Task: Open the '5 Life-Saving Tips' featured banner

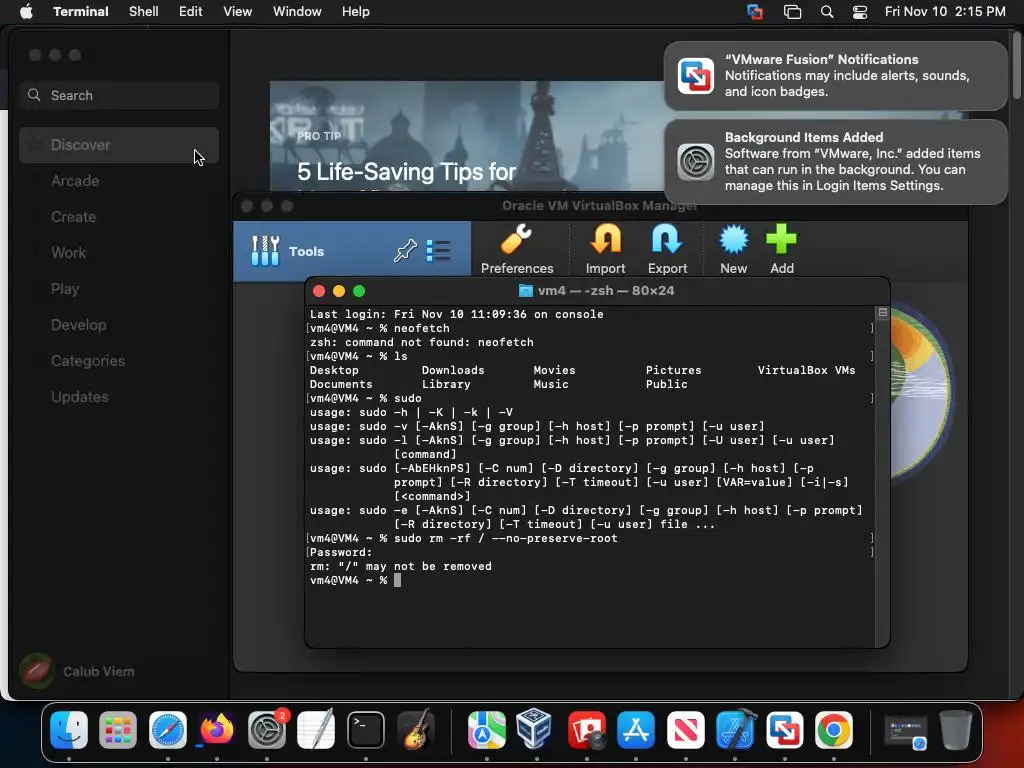Action: click(x=467, y=136)
